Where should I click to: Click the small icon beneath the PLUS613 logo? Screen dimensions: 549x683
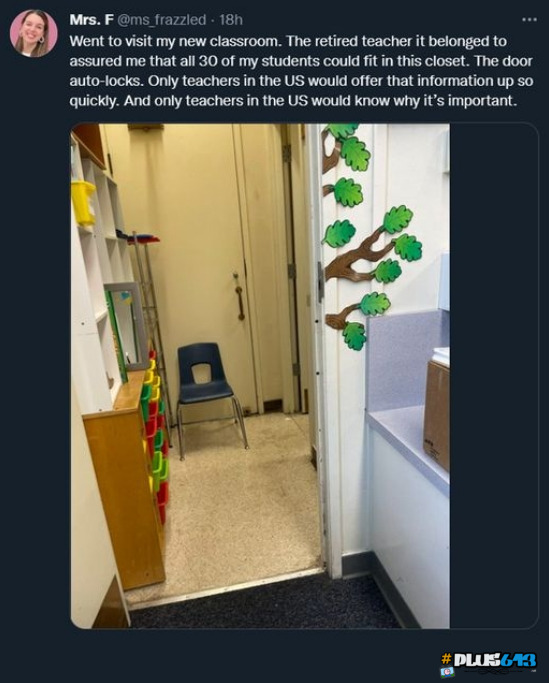click(447, 673)
